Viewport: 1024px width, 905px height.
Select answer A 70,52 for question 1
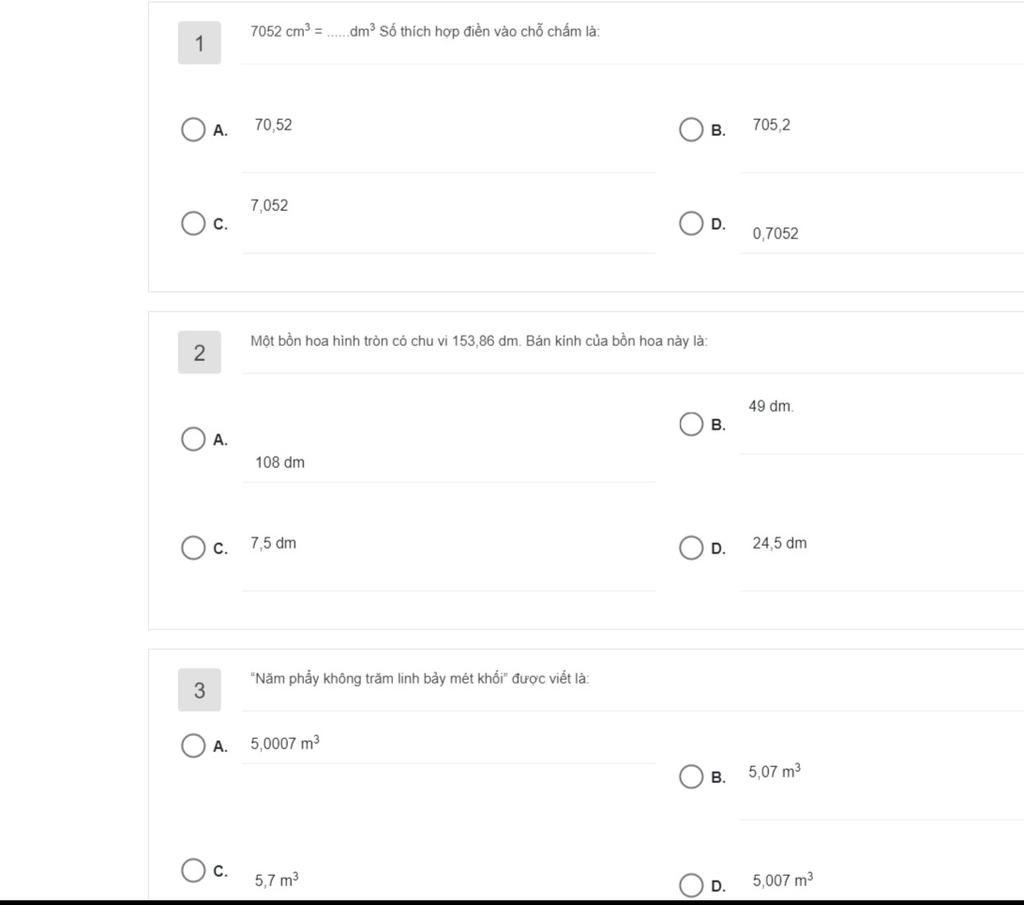click(193, 129)
